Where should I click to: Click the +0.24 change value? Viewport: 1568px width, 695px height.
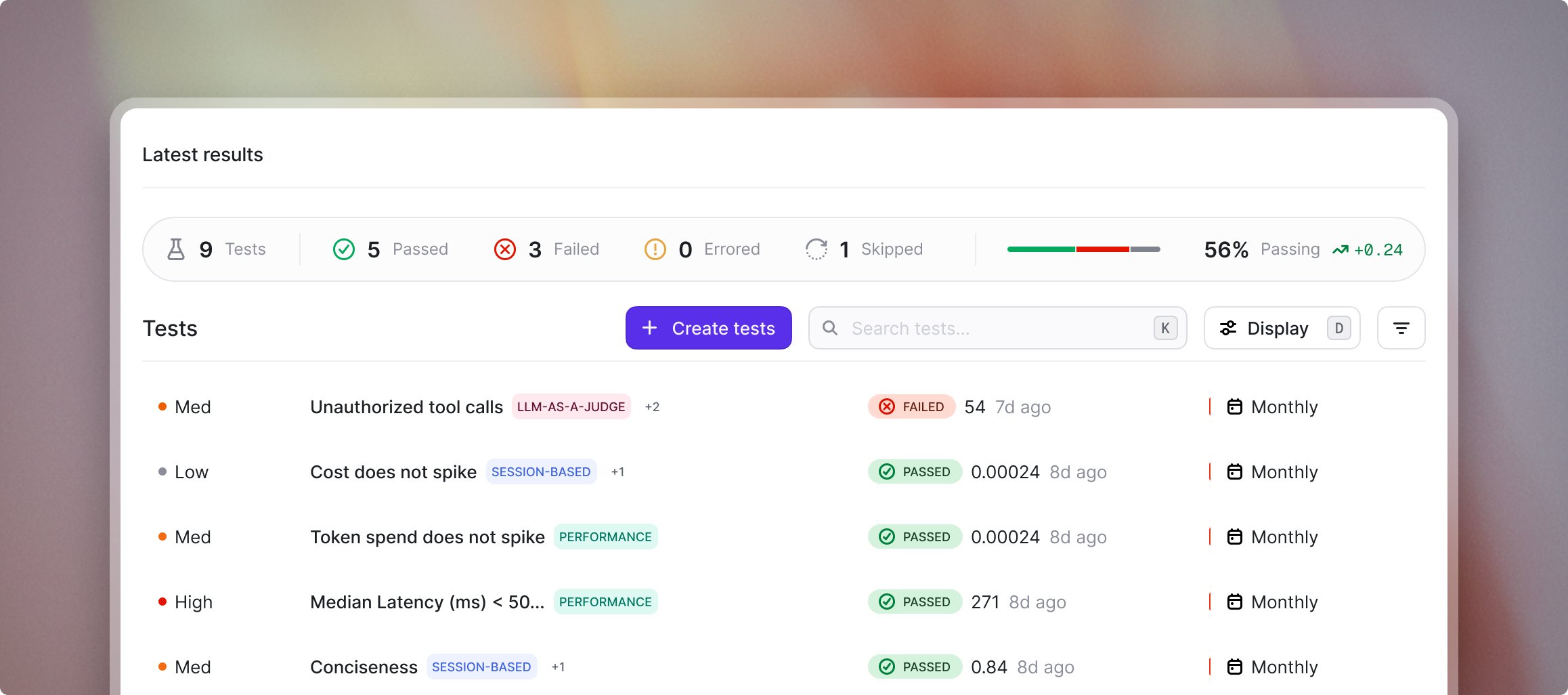click(x=1378, y=250)
